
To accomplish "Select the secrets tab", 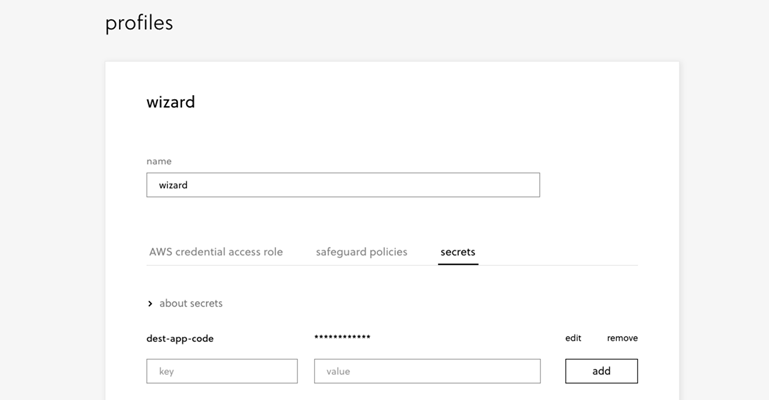I will pyautogui.click(x=458, y=252).
